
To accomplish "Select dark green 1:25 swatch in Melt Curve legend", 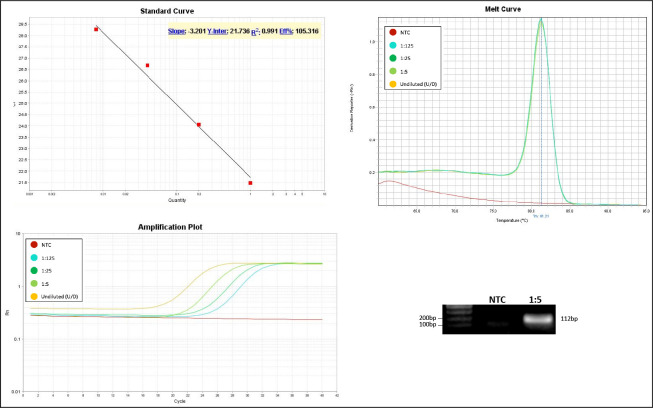I will pyautogui.click(x=391, y=60).
